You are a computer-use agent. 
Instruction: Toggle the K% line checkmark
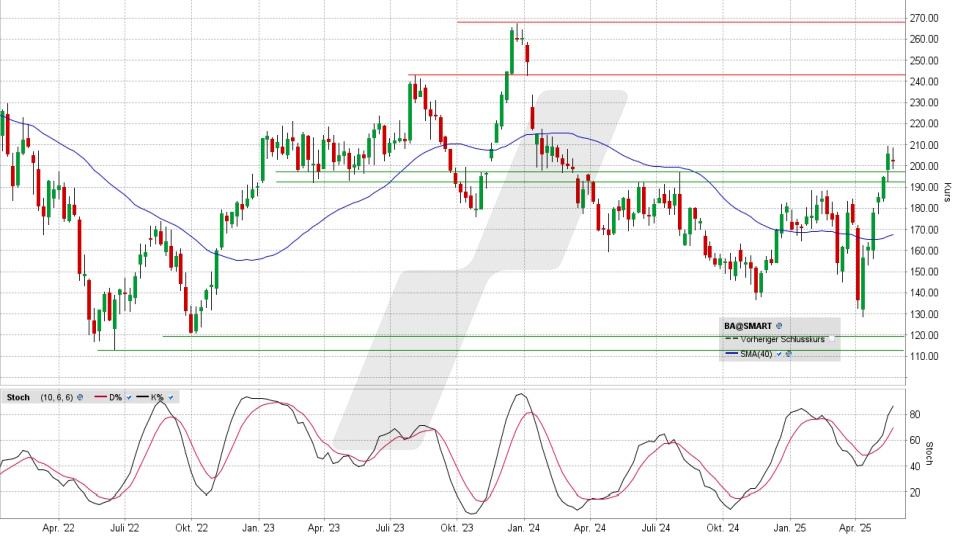click(x=171, y=397)
